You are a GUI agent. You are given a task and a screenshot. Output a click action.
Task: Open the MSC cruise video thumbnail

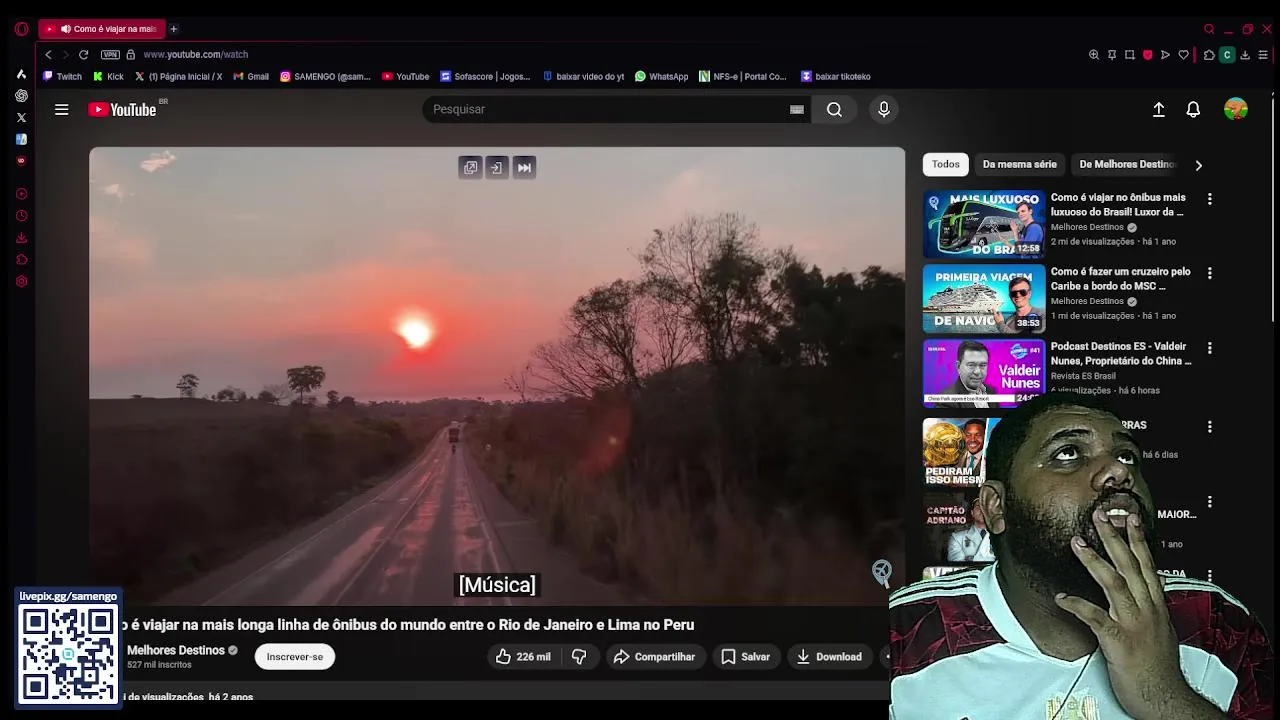pos(984,298)
